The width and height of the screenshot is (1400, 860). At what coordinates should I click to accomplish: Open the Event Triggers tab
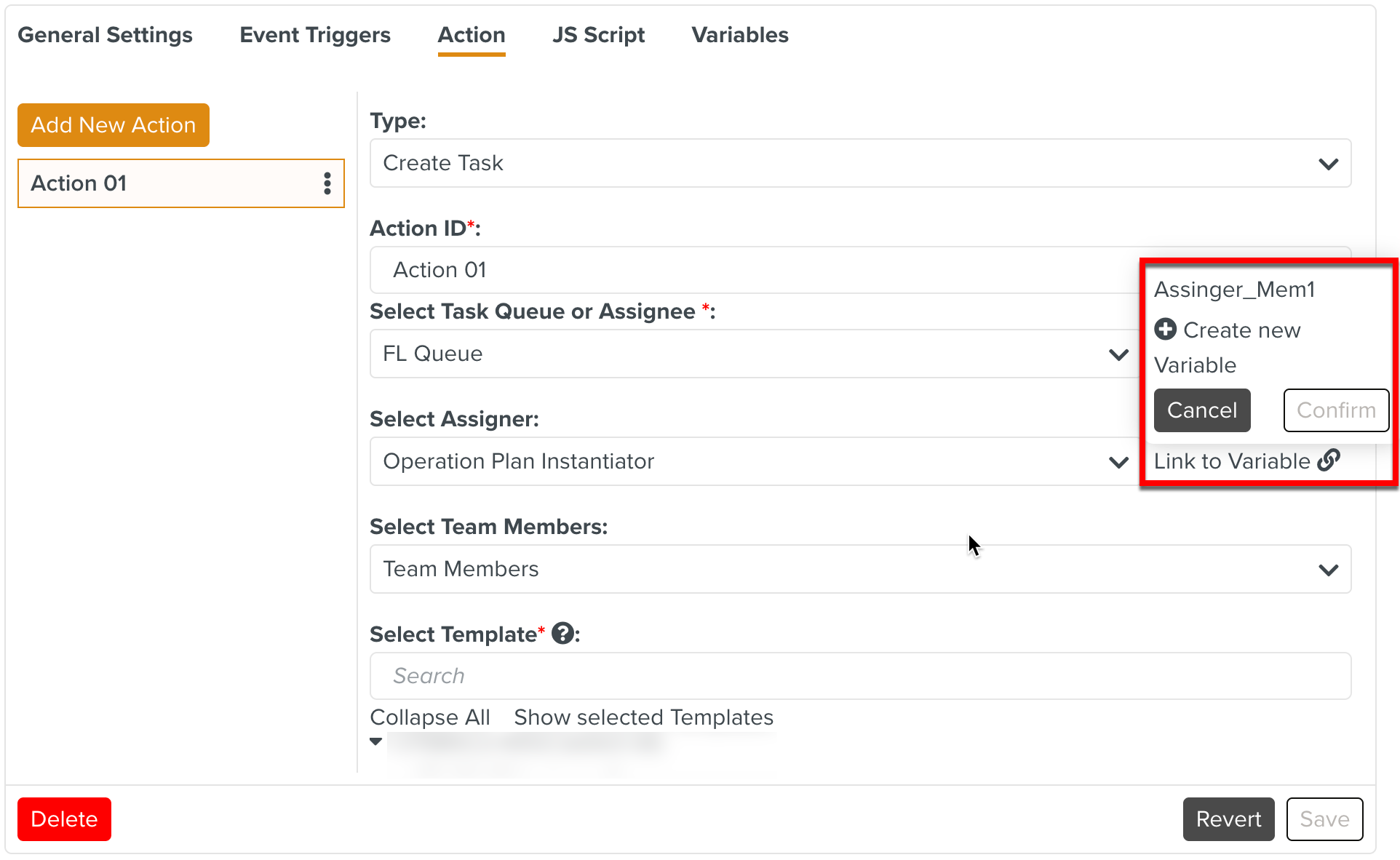coord(315,35)
